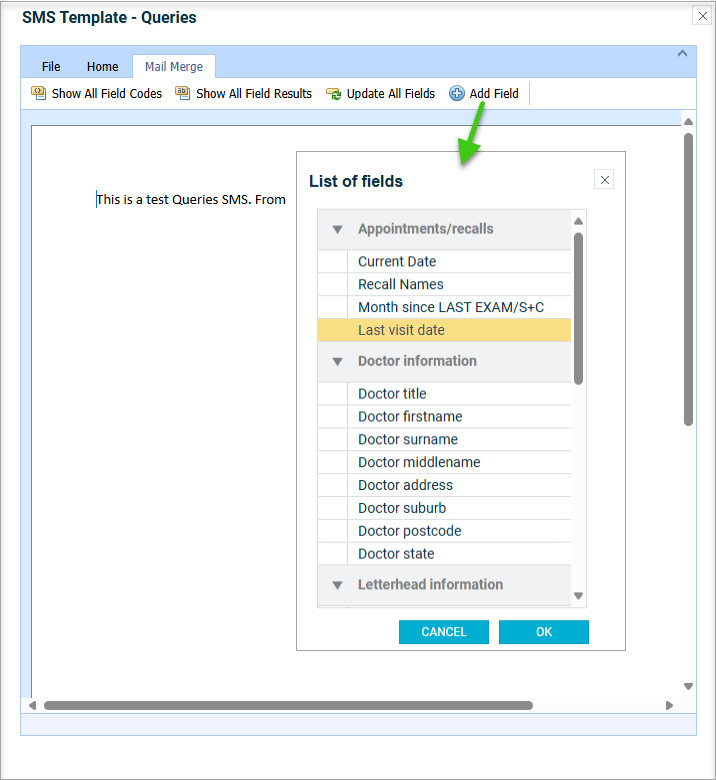This screenshot has width=716, height=780.
Task: Collapse the ribbon with the chevron arrow
Action: [x=682, y=53]
